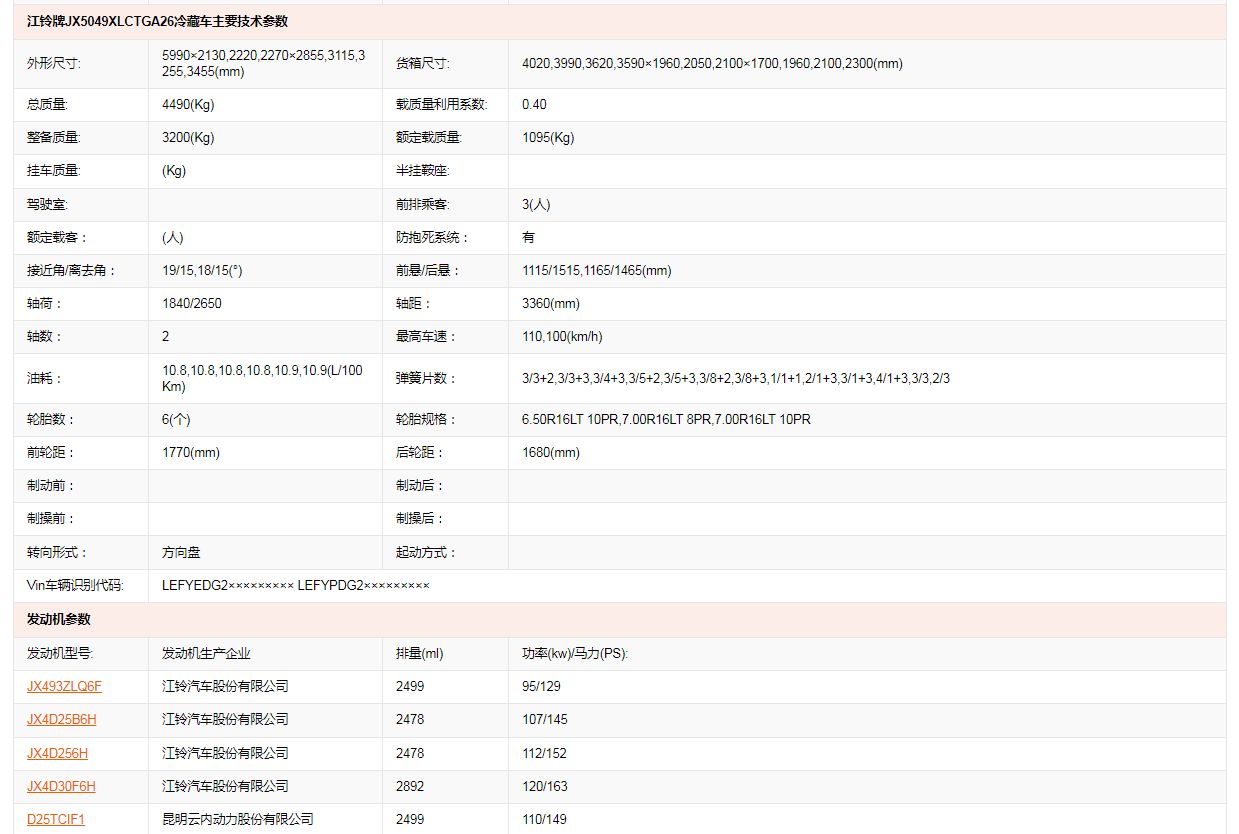The image size is (1239, 834).
Task: Click the 江铃牌JX5049XLCTGA26冷藏车主要技术参数 header
Action: coord(157,22)
